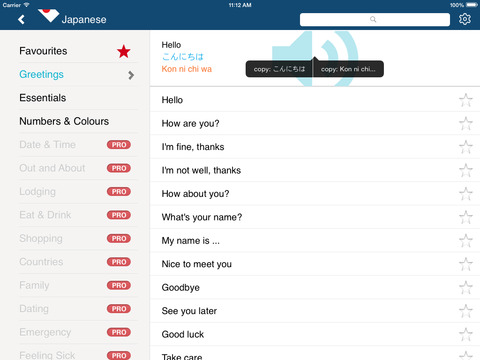Select the See you later phrase
Viewport: 480px width, 360px height.
coord(189,311)
